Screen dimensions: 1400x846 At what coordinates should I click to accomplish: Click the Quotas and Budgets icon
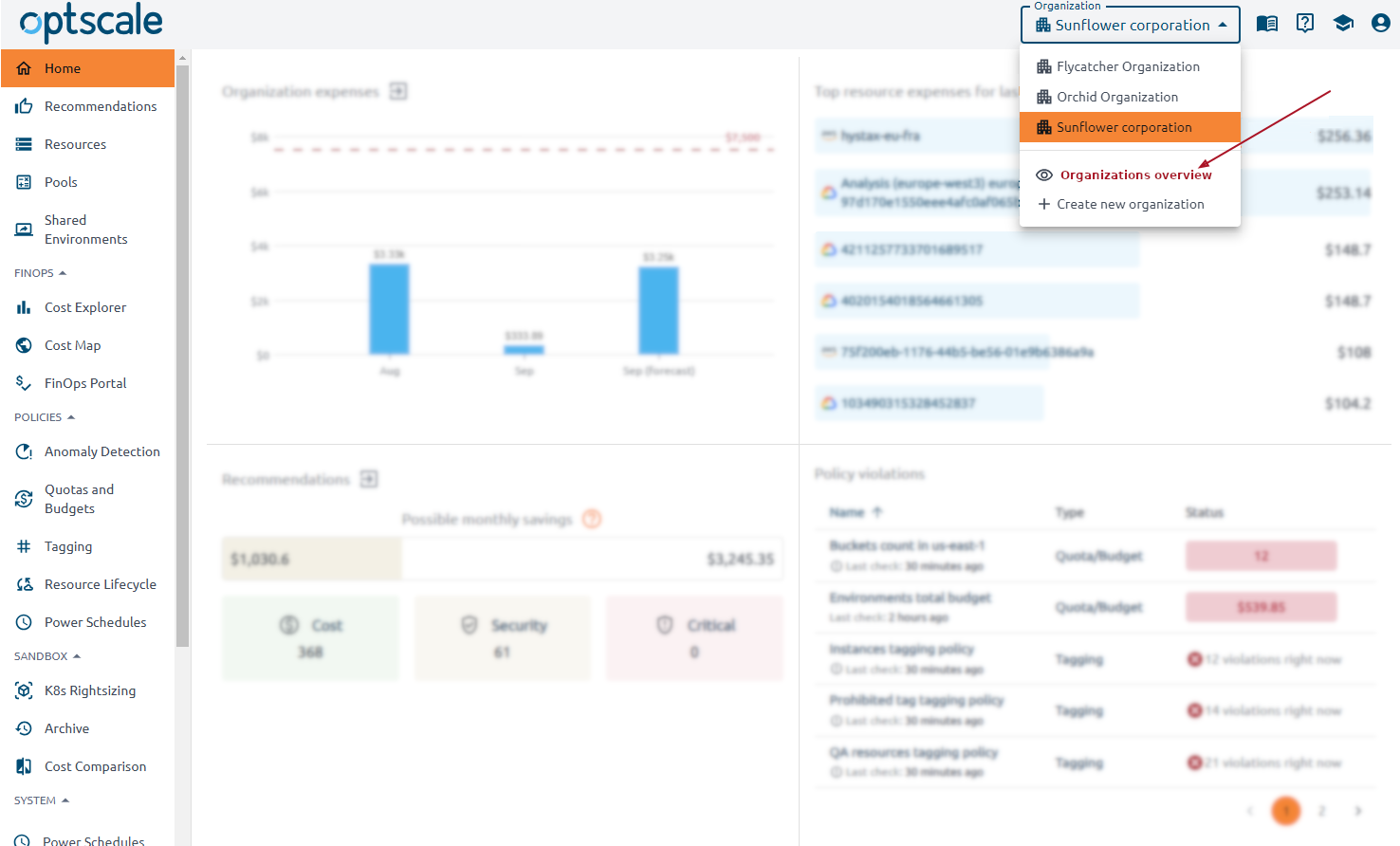24,499
